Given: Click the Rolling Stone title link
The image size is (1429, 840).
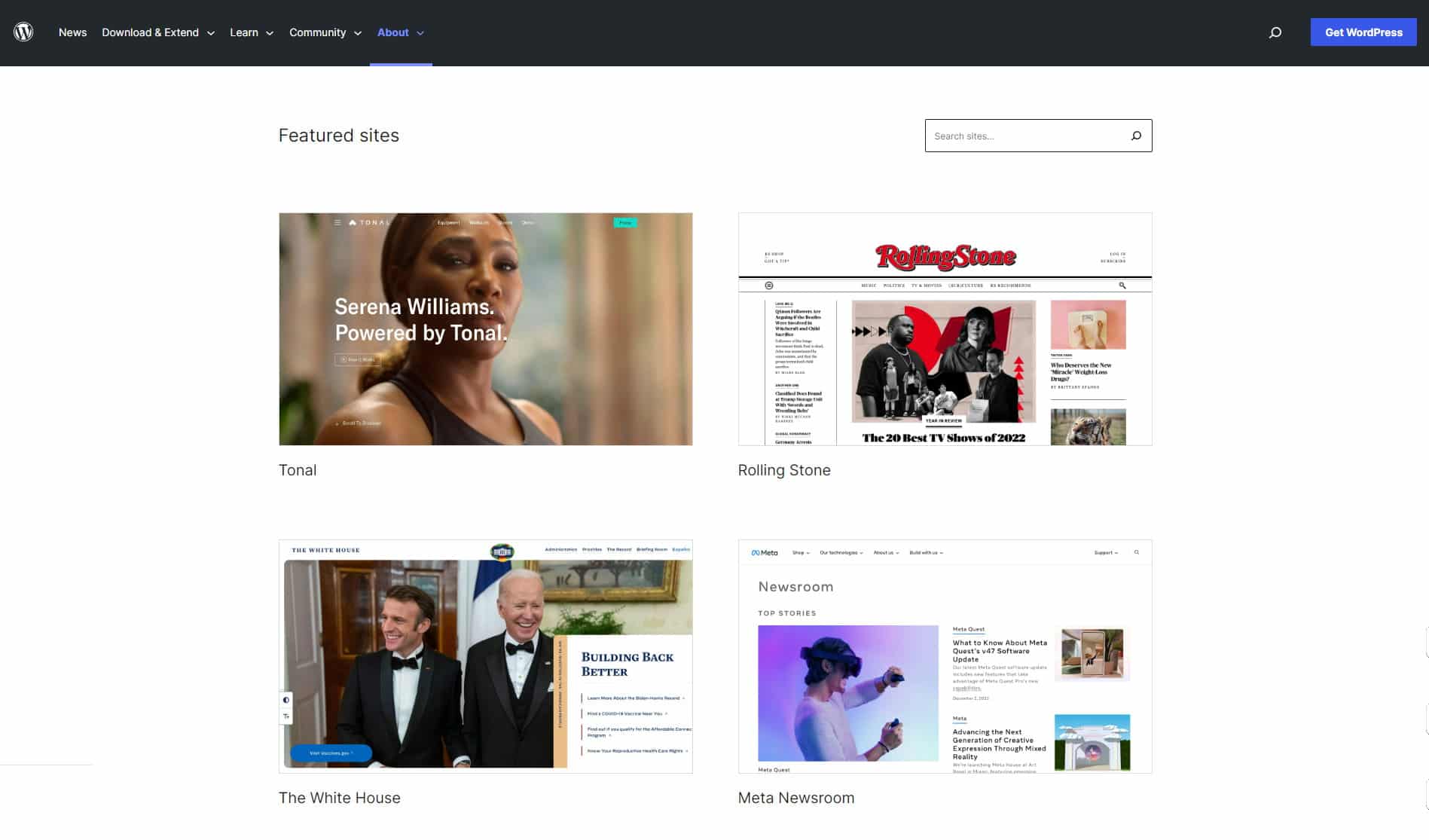Looking at the screenshot, I should point(784,470).
